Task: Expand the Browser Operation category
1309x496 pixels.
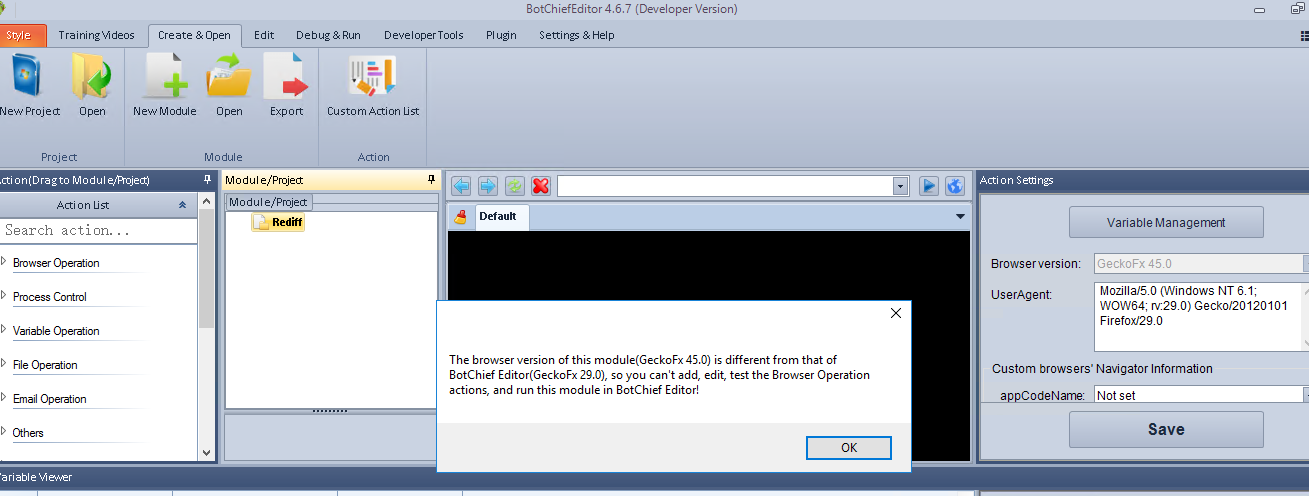Action: [4, 262]
